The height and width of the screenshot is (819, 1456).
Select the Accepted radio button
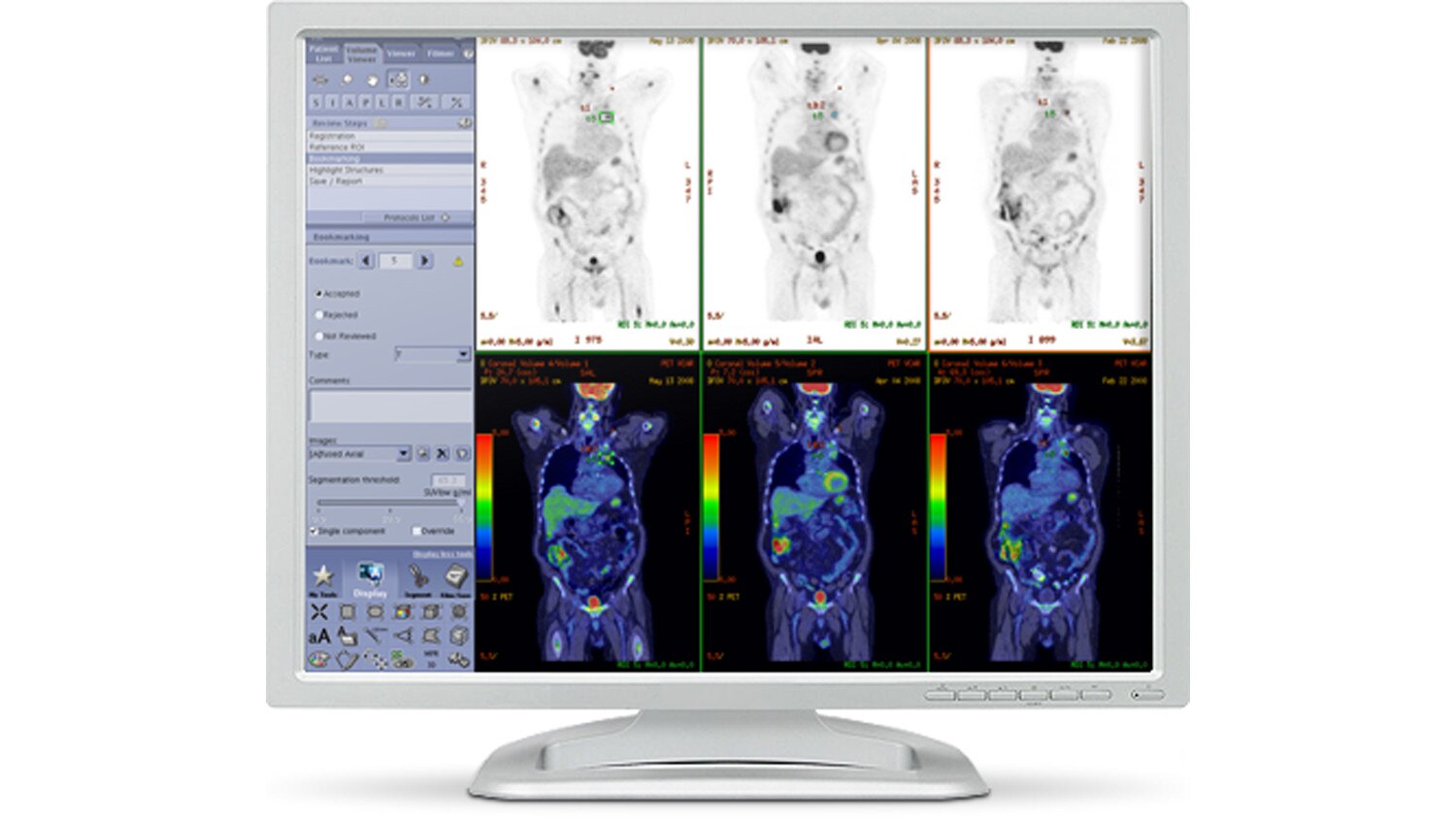pos(317,293)
